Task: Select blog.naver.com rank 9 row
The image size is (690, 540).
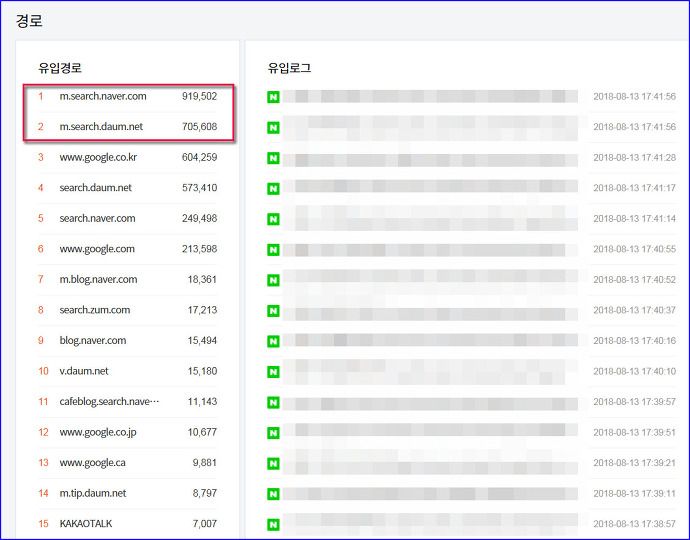Action: [128, 340]
